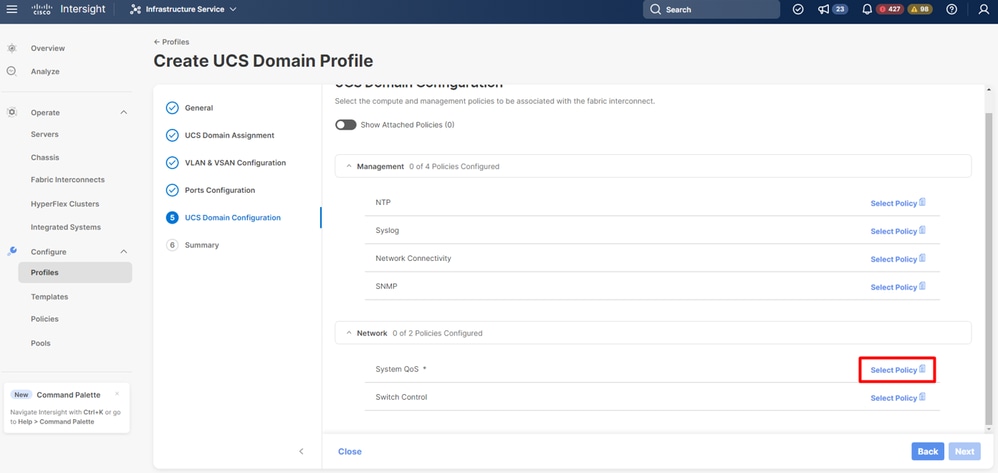Viewport: 998px width, 473px height.
Task: Collapse the Operate section chevron
Action: (123, 113)
